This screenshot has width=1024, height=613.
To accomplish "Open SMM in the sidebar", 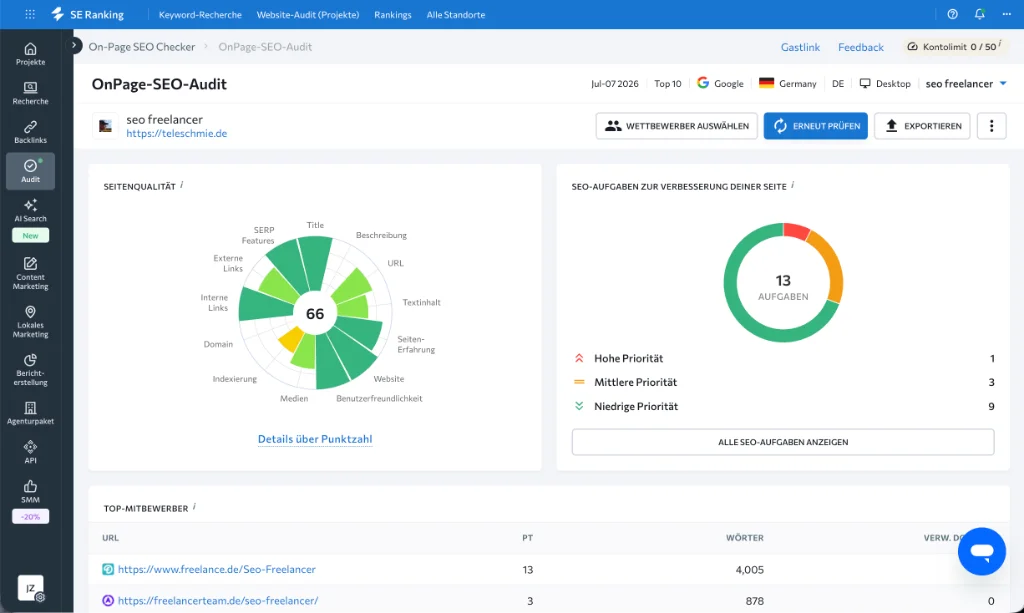I will (x=30, y=492).
